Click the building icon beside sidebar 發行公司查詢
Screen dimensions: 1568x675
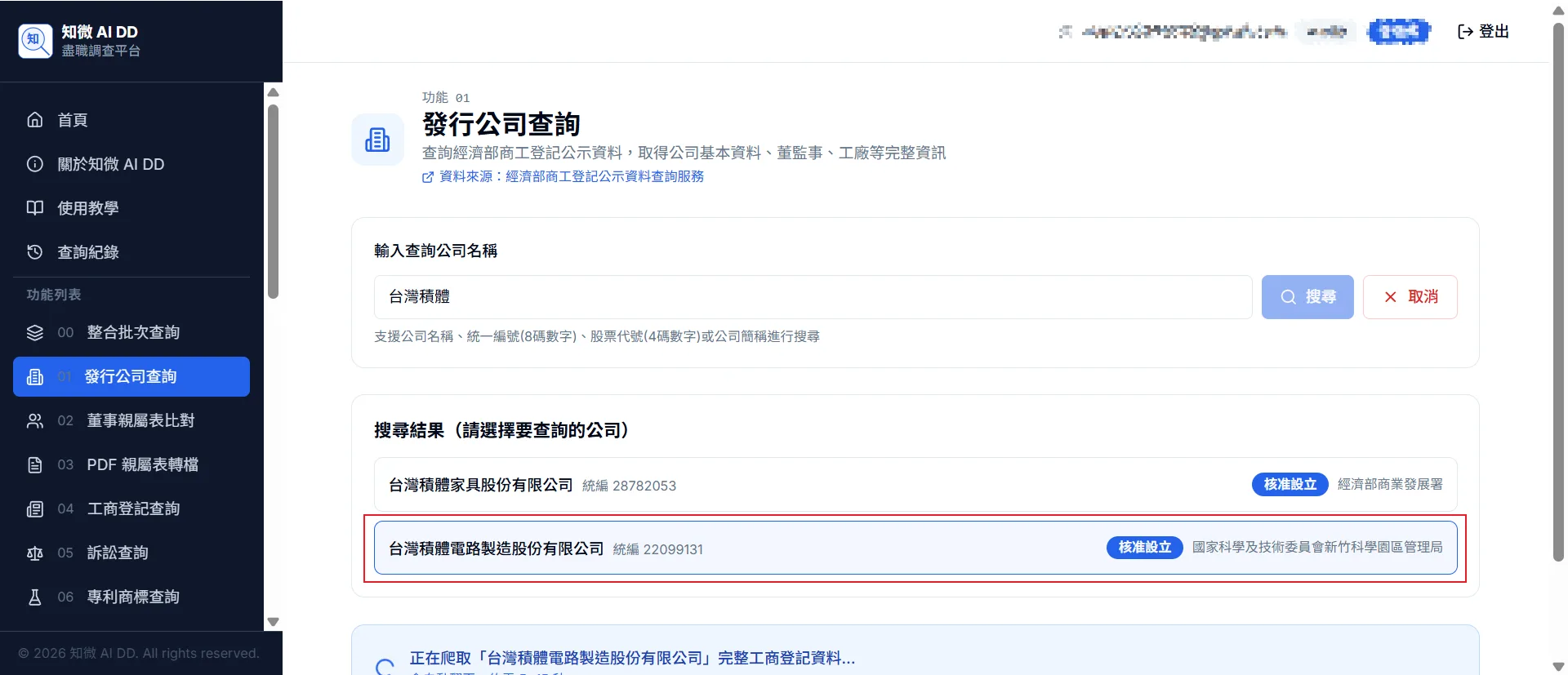pyautogui.click(x=34, y=376)
